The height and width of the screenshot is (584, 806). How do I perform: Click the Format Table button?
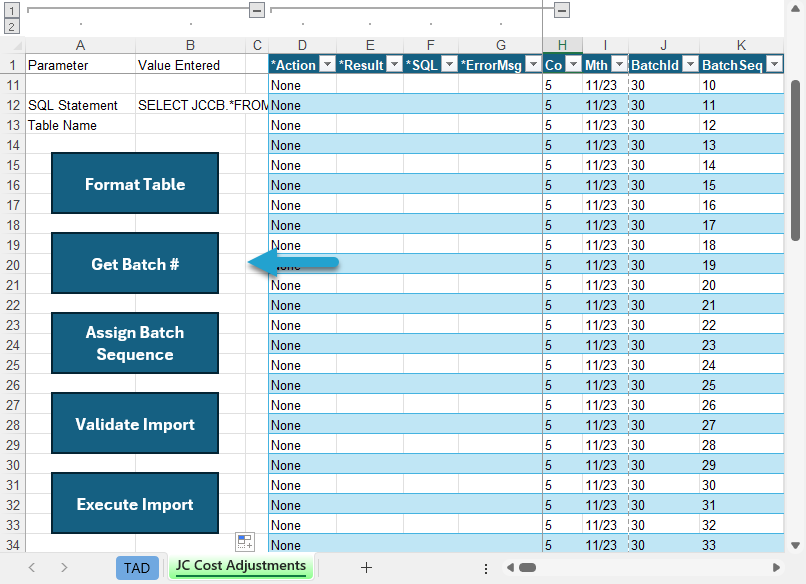pos(135,183)
